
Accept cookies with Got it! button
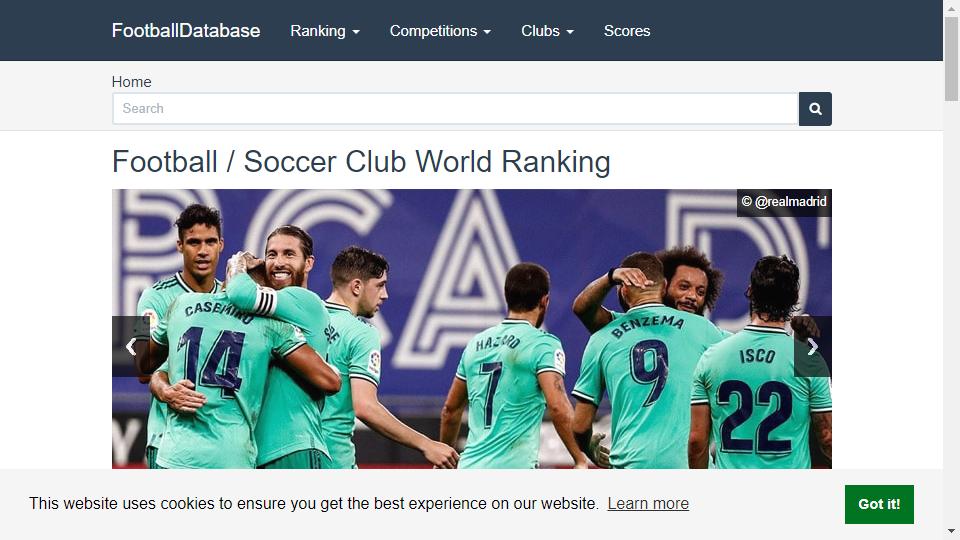click(879, 504)
